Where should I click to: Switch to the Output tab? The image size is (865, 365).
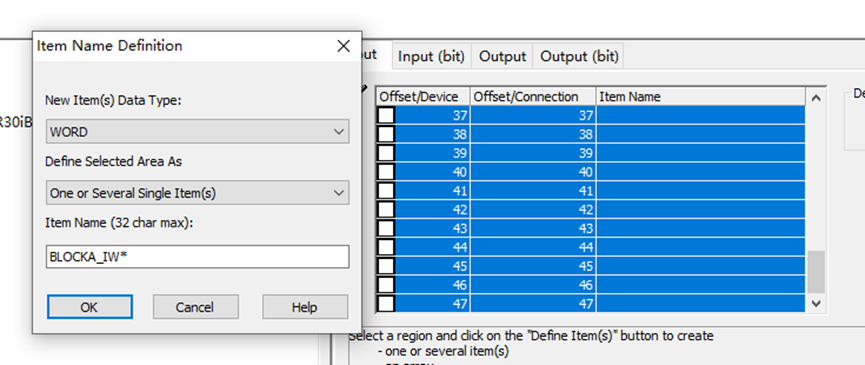pos(502,56)
